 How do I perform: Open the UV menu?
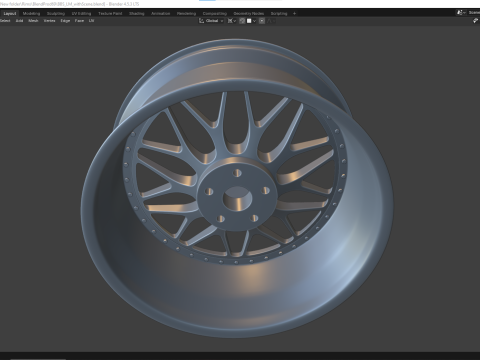[x=91, y=21]
